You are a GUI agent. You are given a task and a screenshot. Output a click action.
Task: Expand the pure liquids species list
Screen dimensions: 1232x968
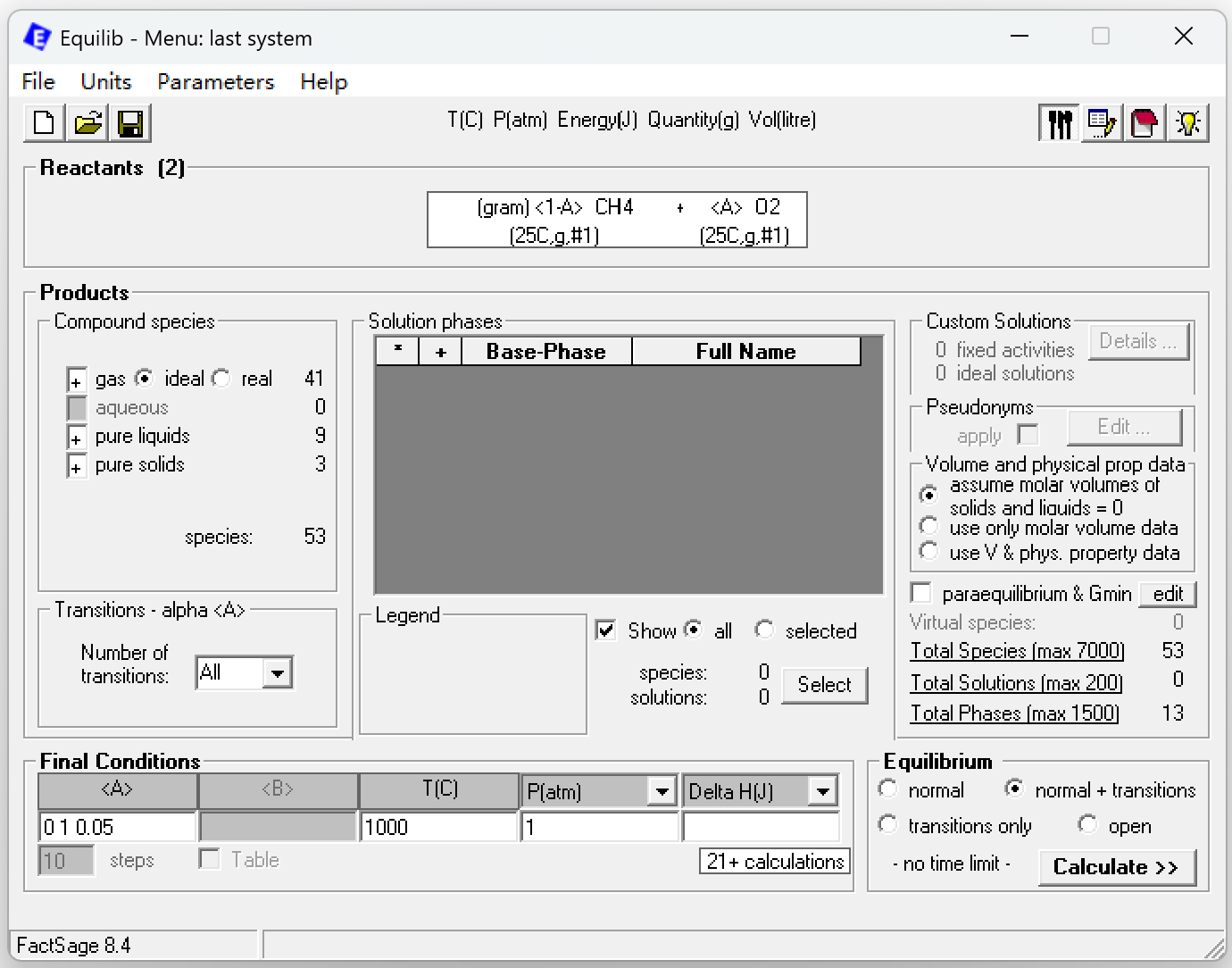tap(77, 438)
